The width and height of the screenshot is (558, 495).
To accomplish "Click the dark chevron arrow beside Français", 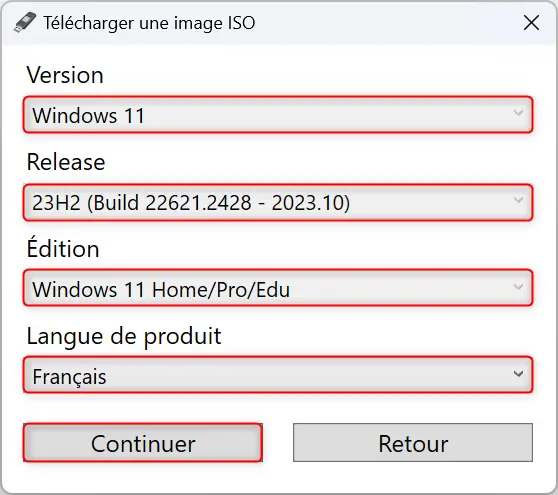I will pos(518,374).
